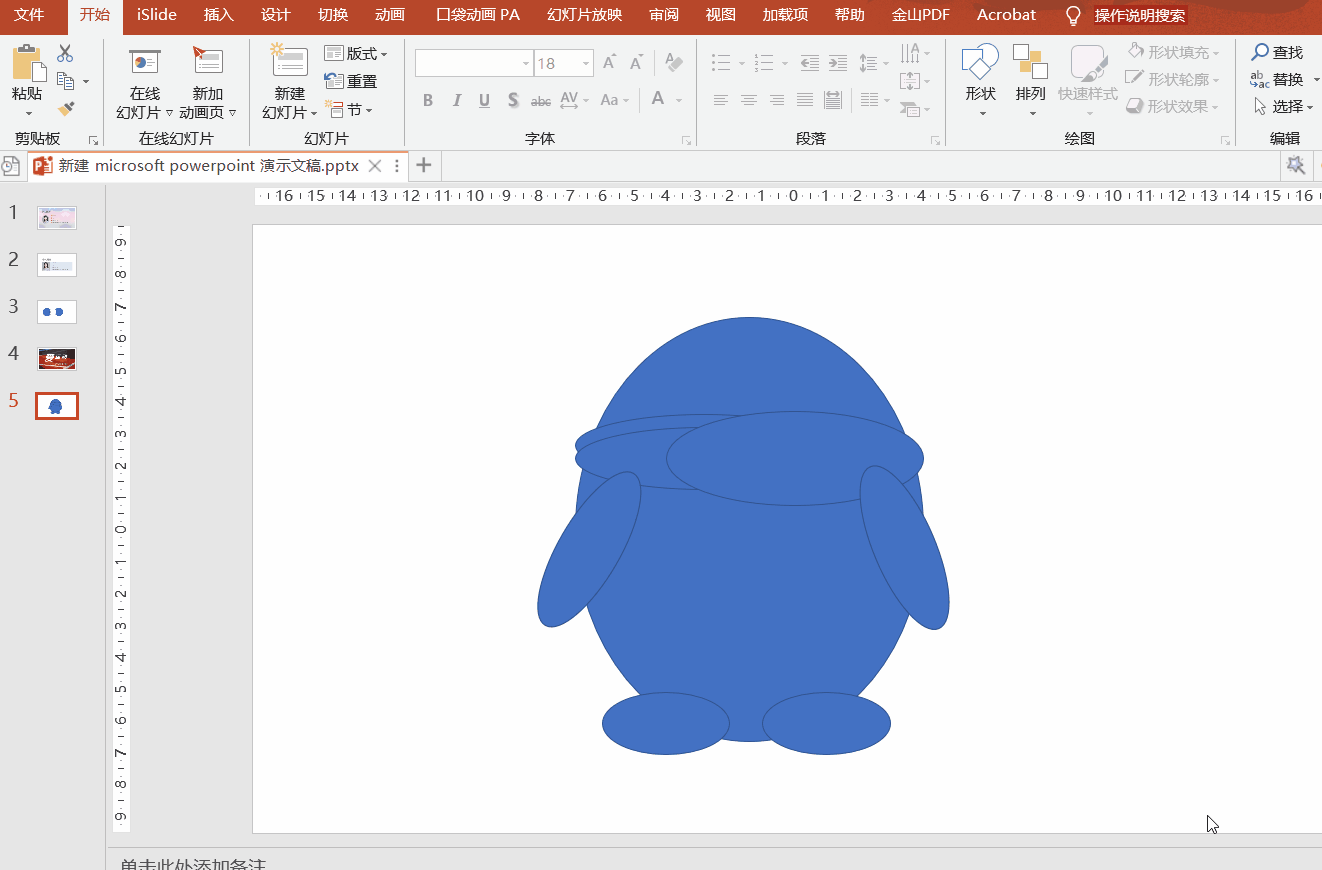
Task: Open the change case Aa dropdown
Action: (x=614, y=100)
